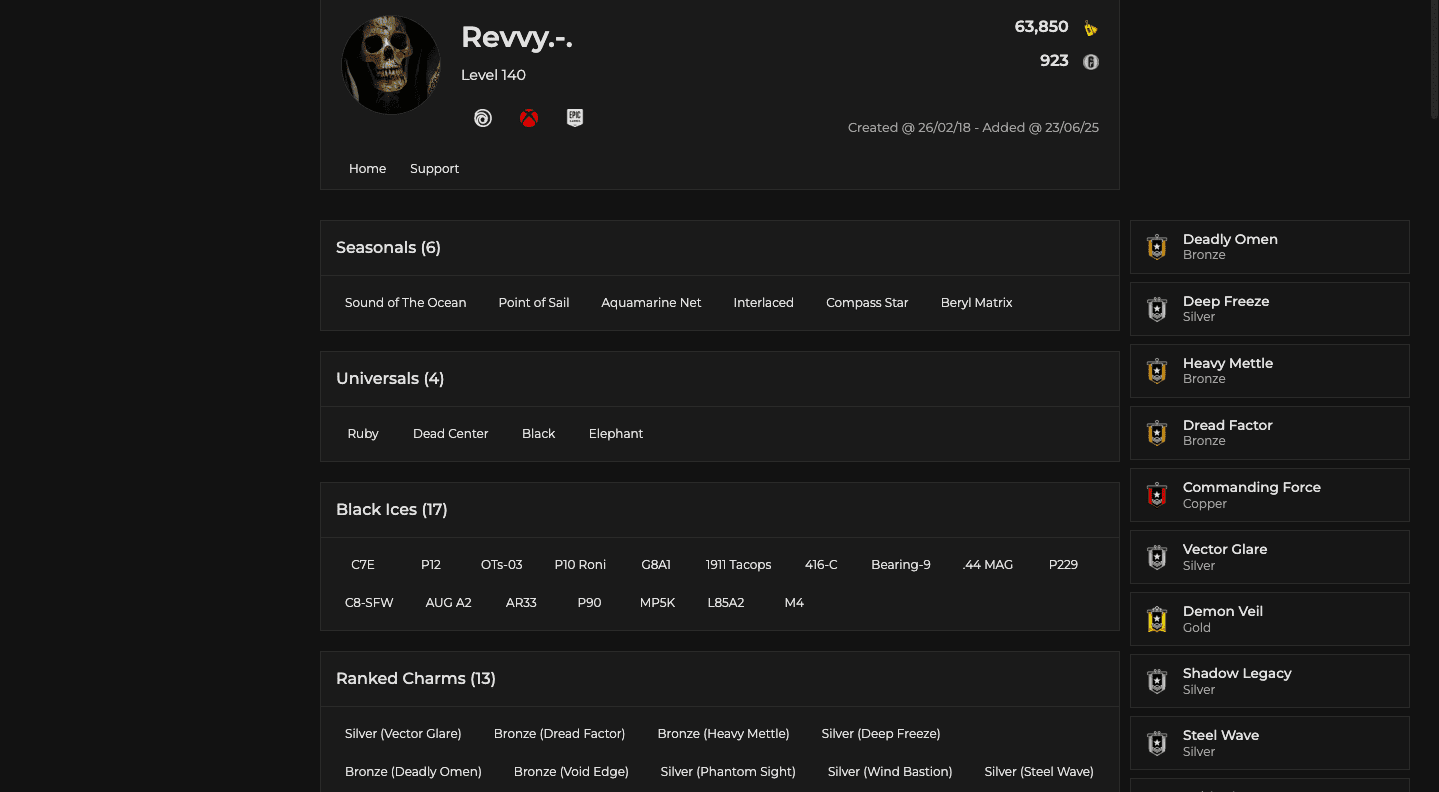Click the Commanding Force copper badge icon
The height and width of the screenshot is (792, 1439).
pyautogui.click(x=1156, y=495)
